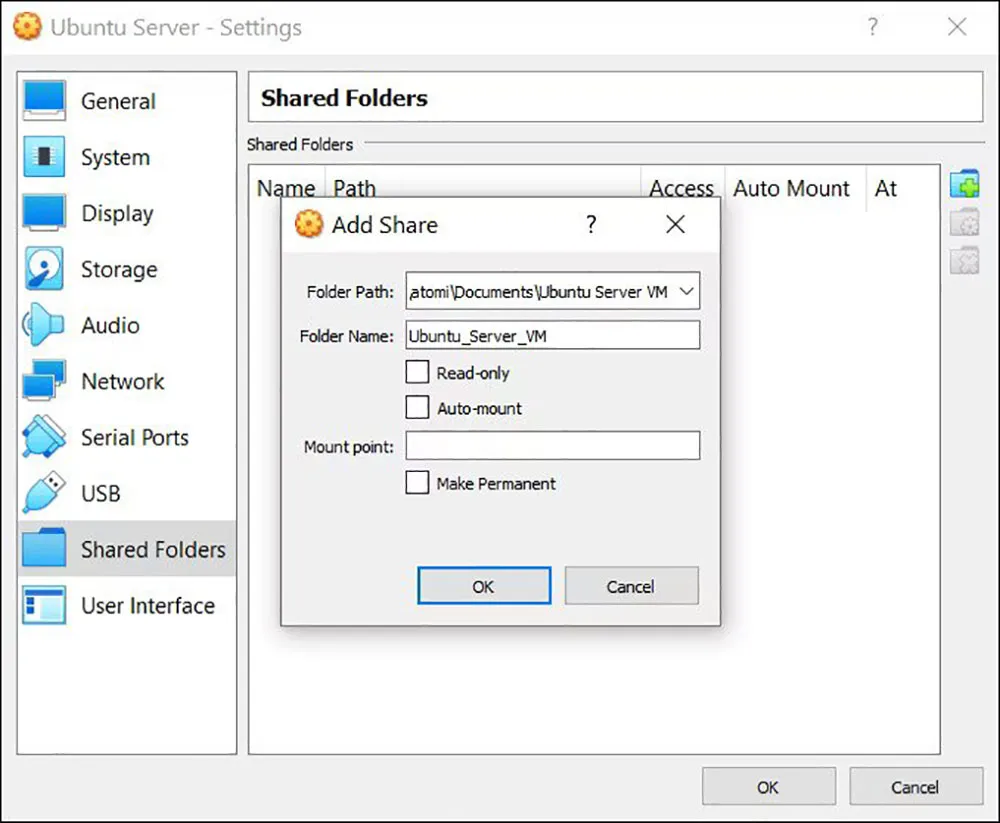Check the Make Permanent option
This screenshot has height=823, width=1000.
(417, 483)
